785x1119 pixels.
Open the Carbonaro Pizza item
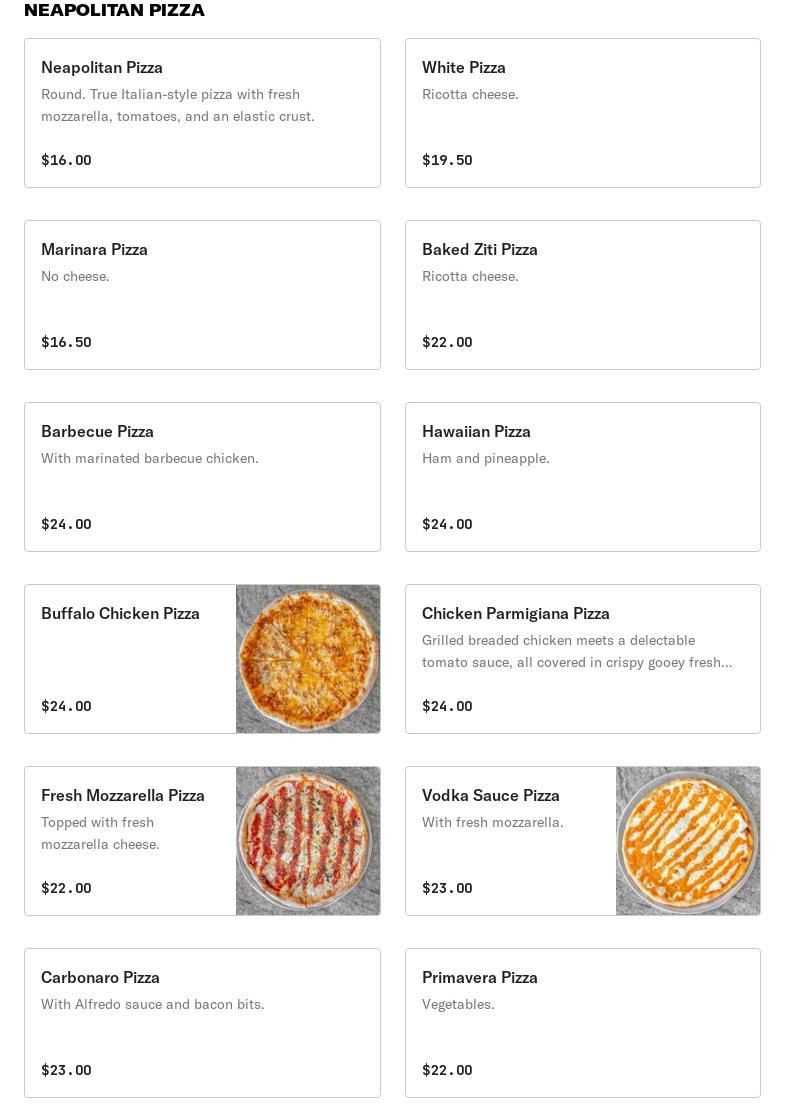point(100,978)
